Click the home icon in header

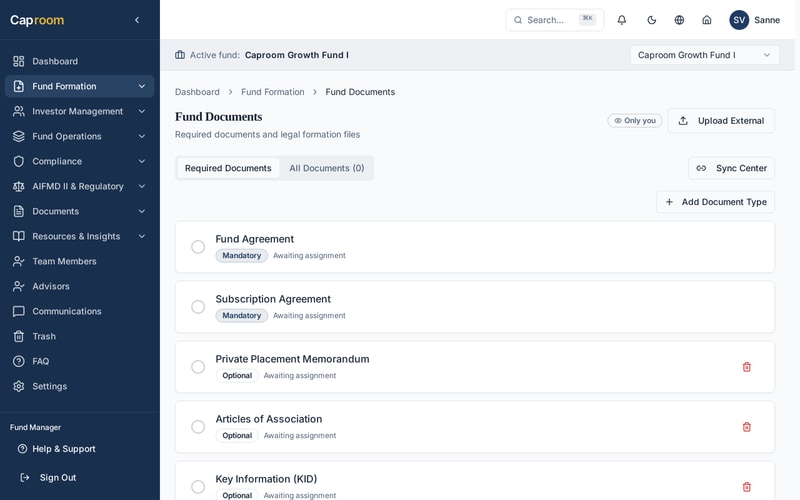[707, 20]
